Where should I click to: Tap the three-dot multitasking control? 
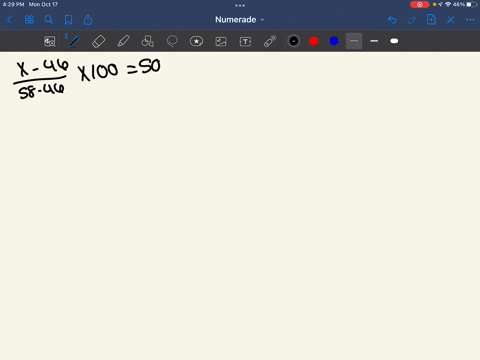[x=240, y=5]
